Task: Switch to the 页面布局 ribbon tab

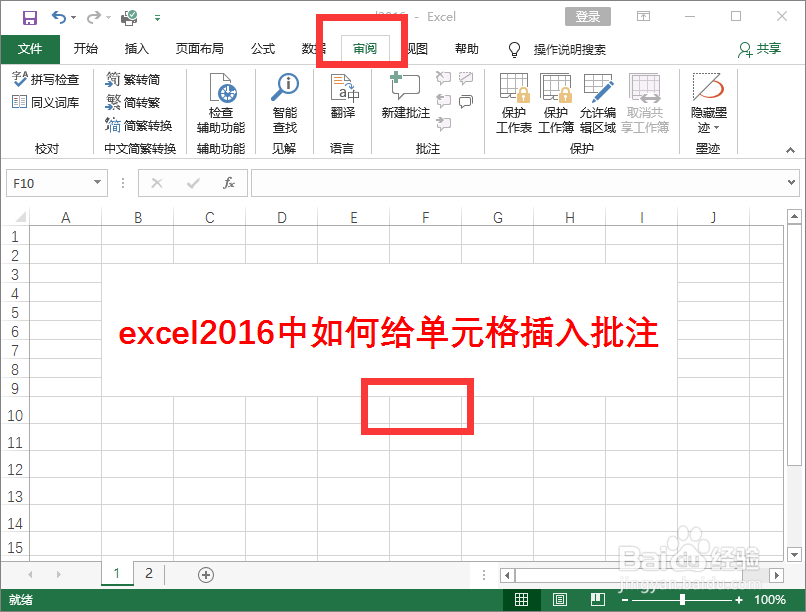Action: pos(199,49)
